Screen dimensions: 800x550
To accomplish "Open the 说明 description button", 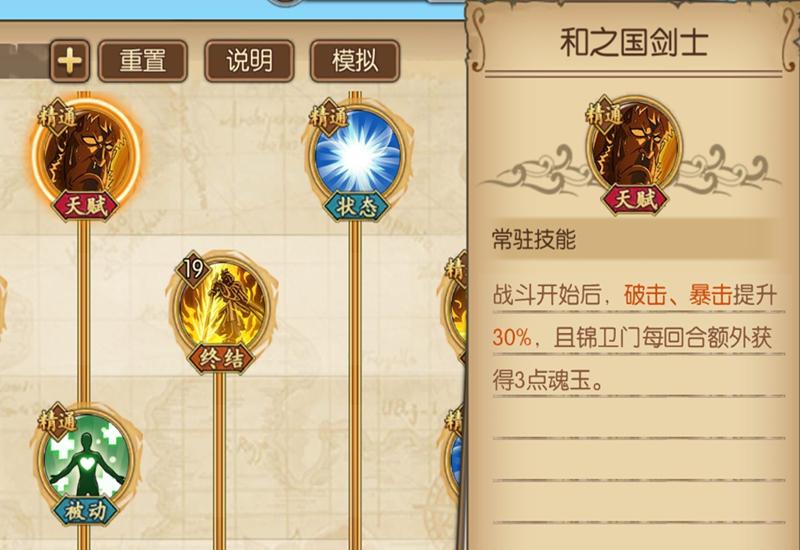I will pos(249,61).
